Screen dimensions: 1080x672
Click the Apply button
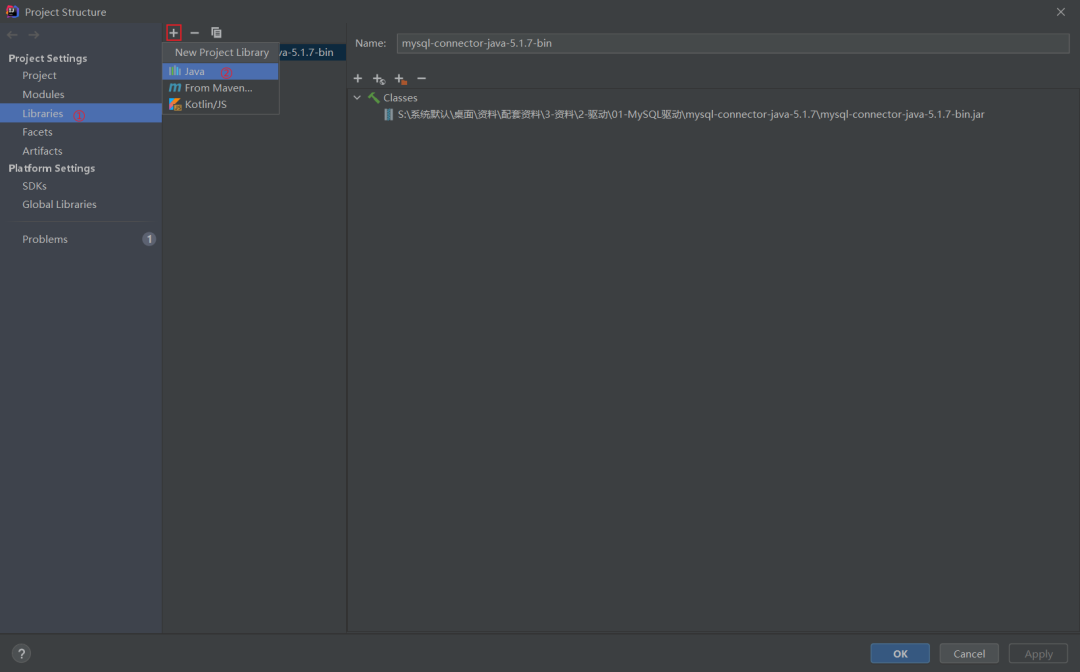1038,653
